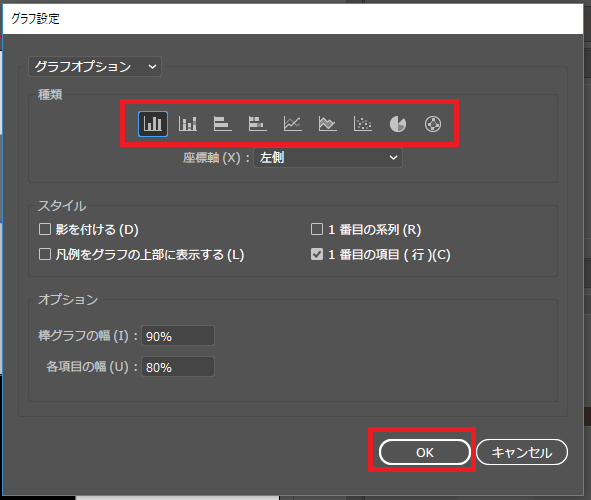Pick the scatter graph type icon
591x500 pixels.
[x=363, y=124]
